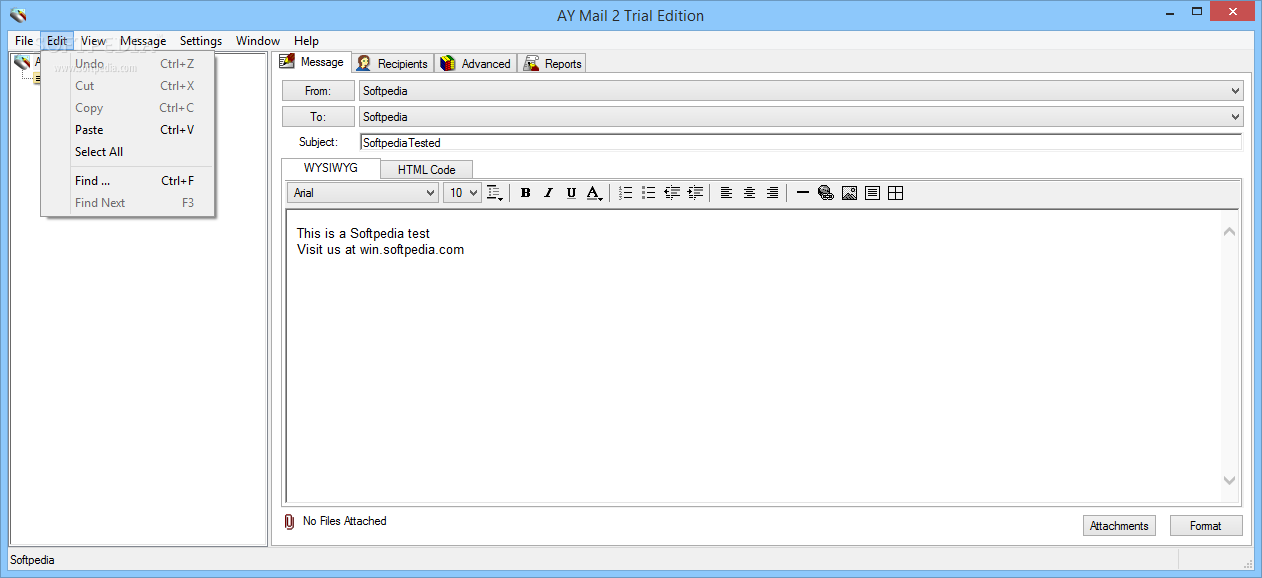This screenshot has height=578, width=1262.
Task: Open the font name dropdown showing Arial
Action: 363,193
